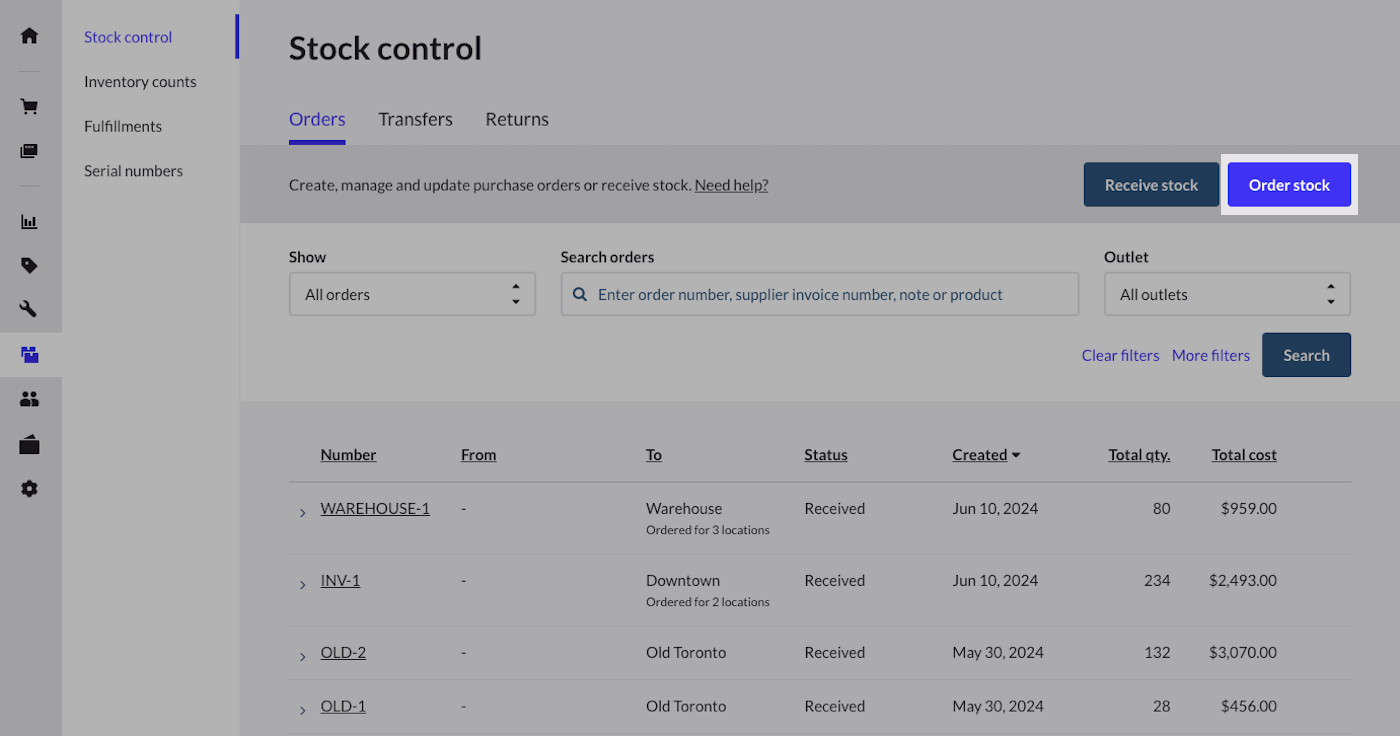Click the Search orders input field

pyautogui.click(x=820, y=294)
